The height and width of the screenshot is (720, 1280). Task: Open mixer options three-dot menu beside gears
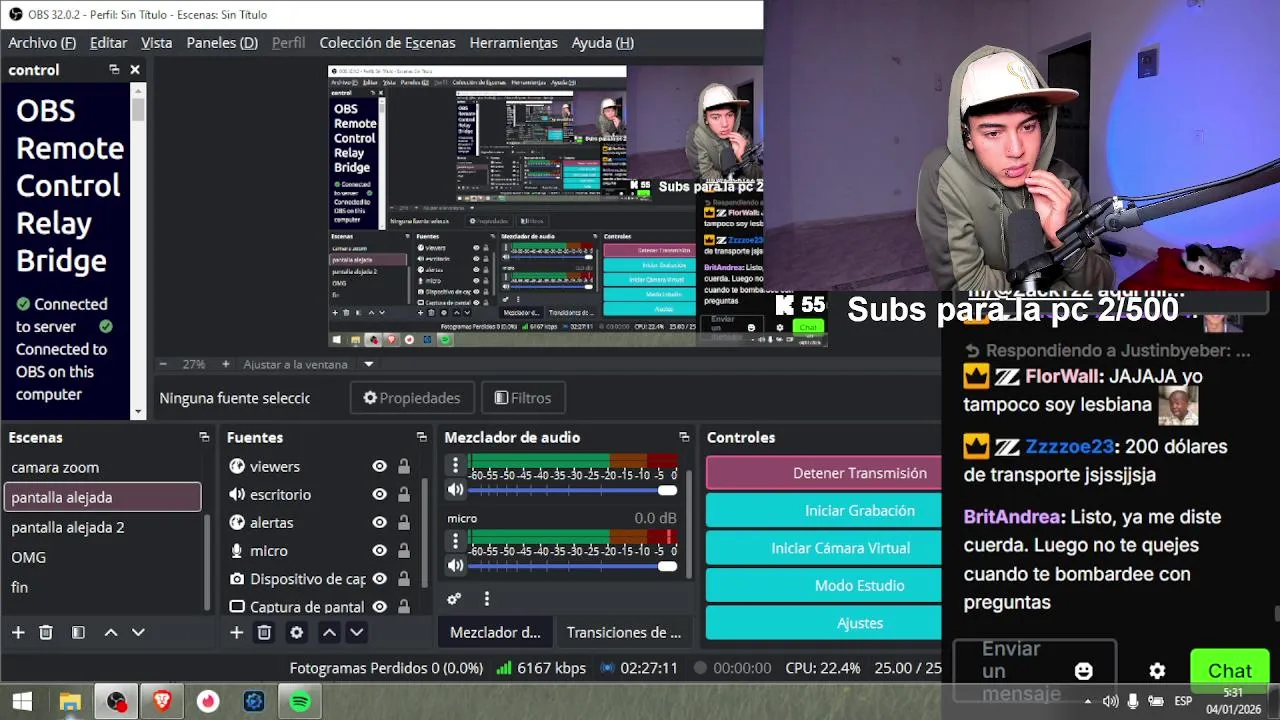pyautogui.click(x=487, y=599)
